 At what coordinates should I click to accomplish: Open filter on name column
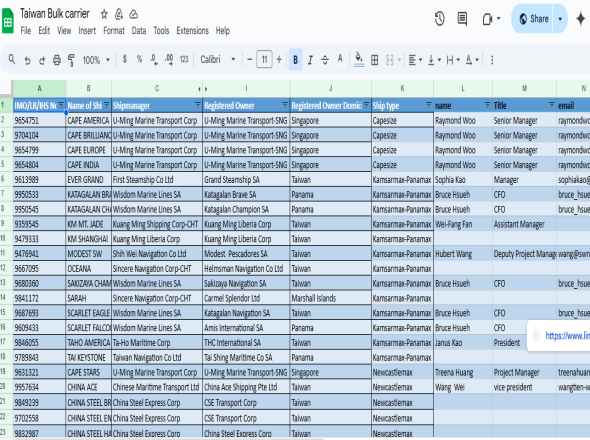pos(487,105)
